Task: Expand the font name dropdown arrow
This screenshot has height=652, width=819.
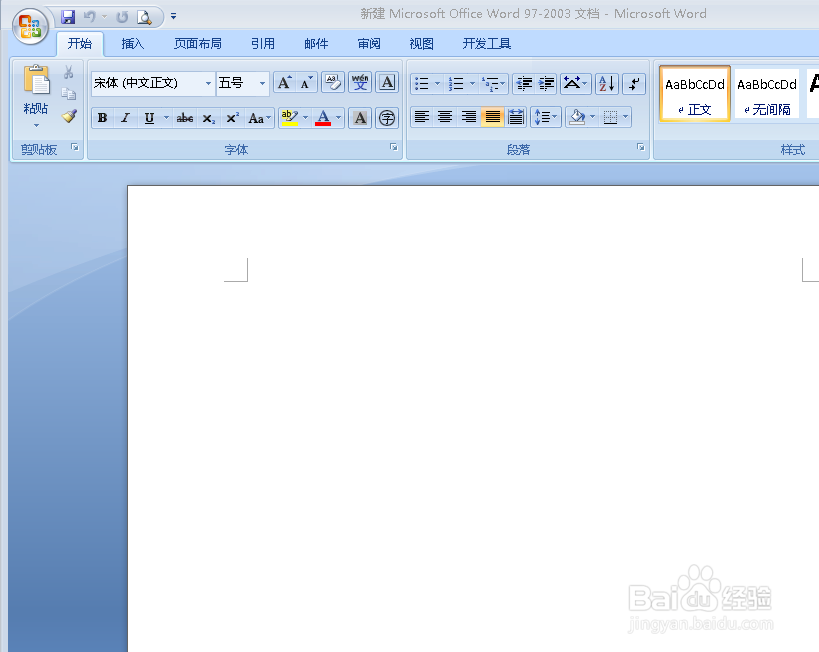Action: pyautogui.click(x=208, y=83)
